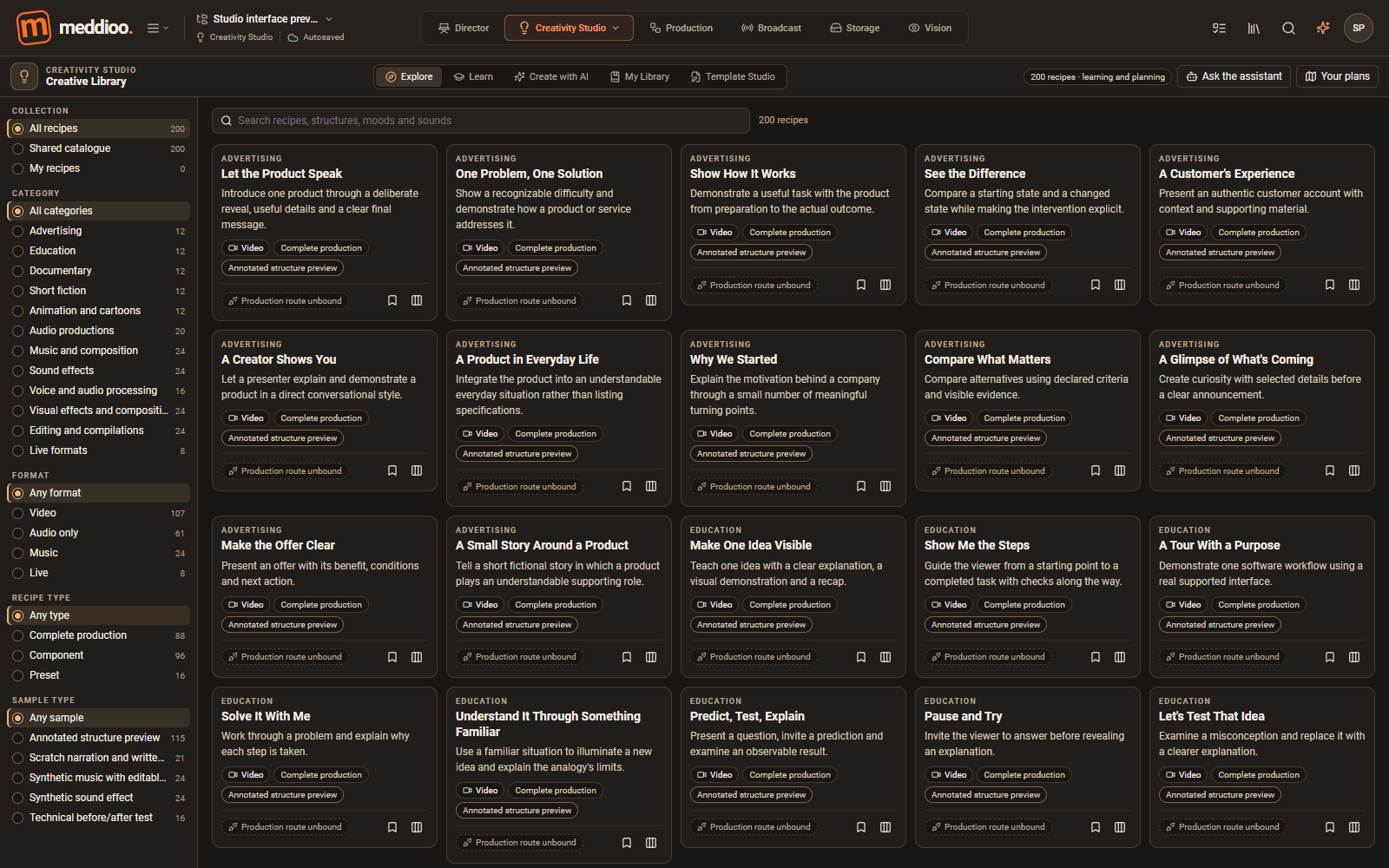1389x868 pixels.
Task: Open the Vision section
Action: point(930,28)
